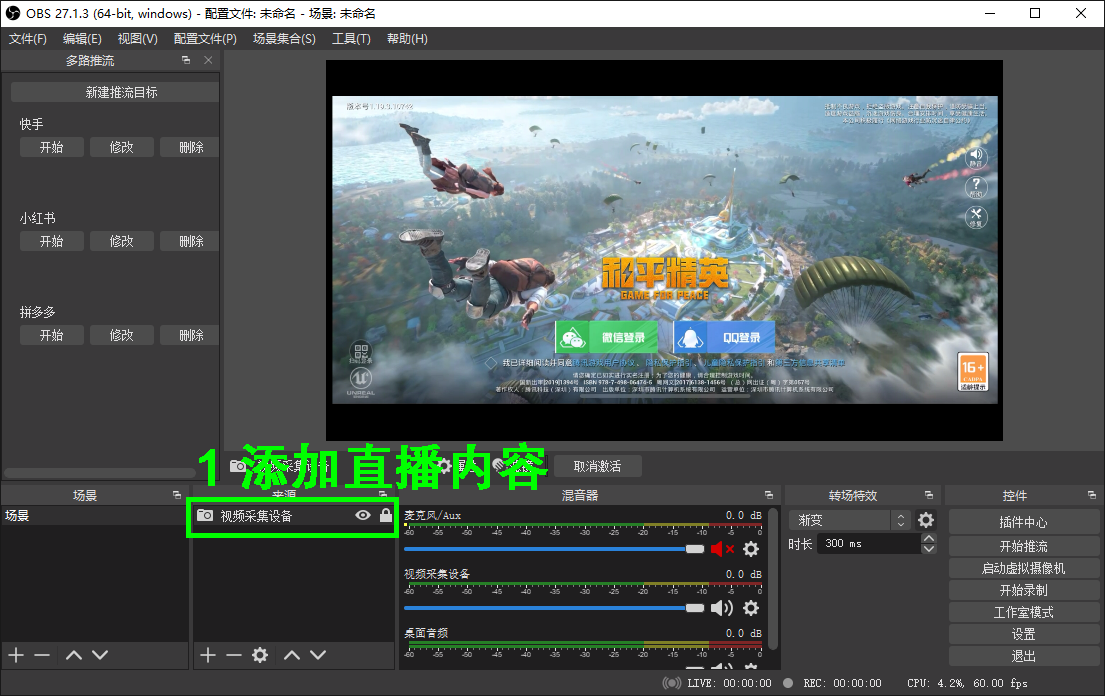Adjust the 麦克风/Aux volume slider
1105x696 pixels.
[554, 549]
